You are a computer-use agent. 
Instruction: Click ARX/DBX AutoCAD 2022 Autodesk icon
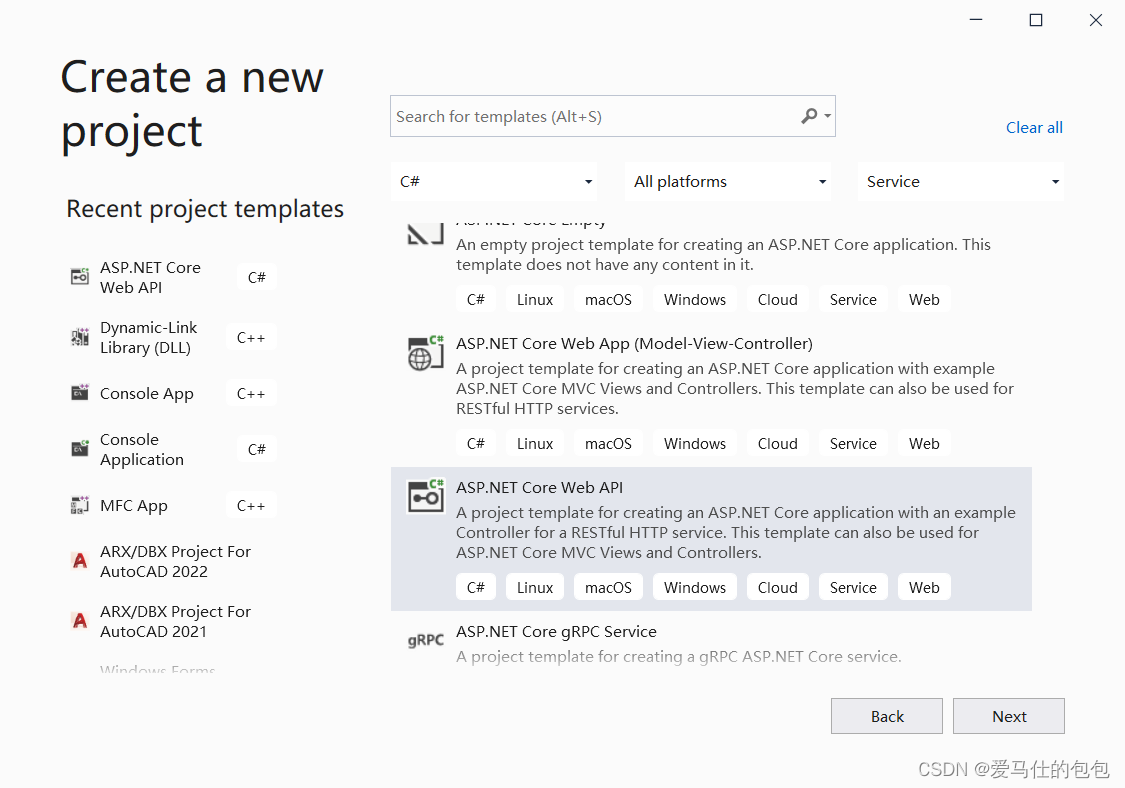coord(80,560)
